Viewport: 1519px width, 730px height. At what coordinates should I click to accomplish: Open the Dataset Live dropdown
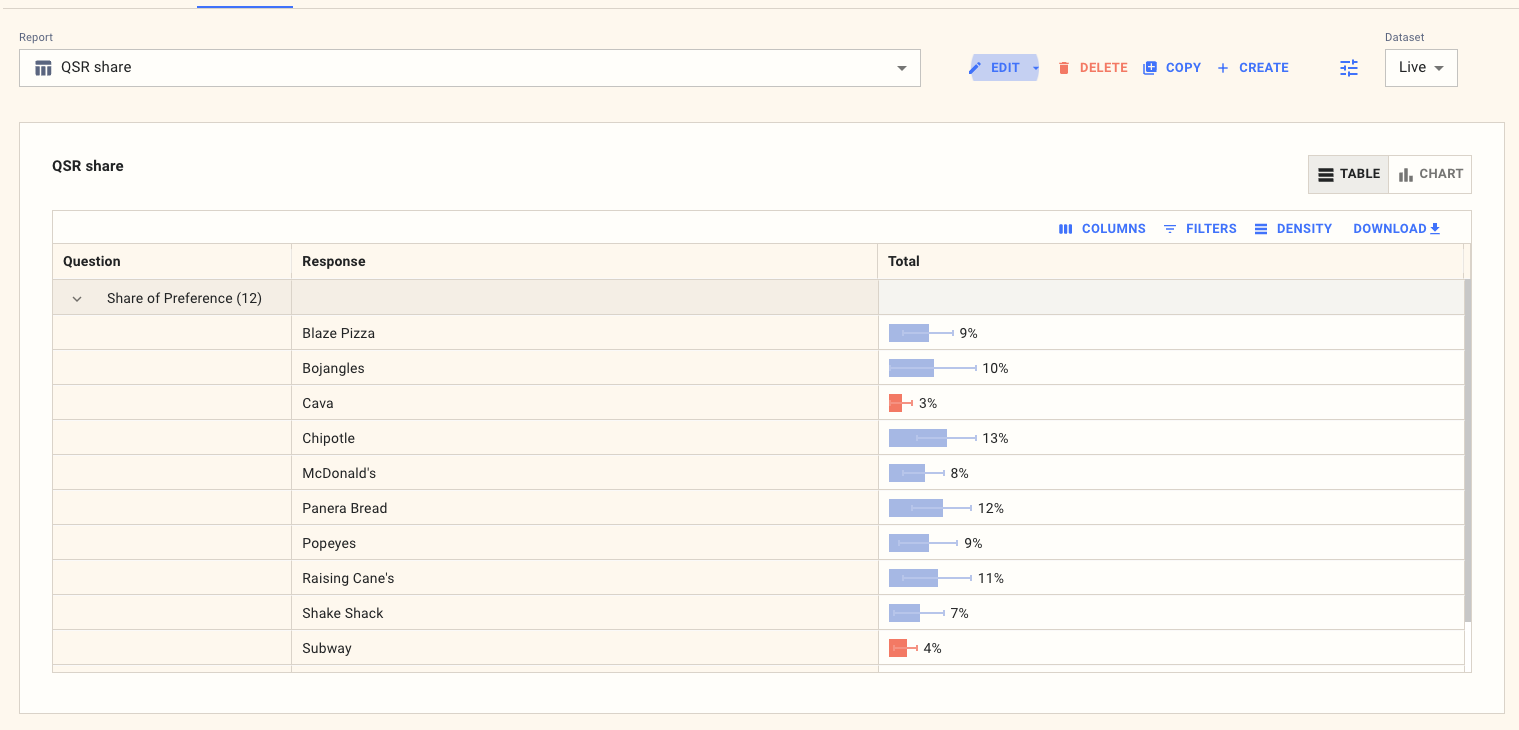click(x=1421, y=68)
